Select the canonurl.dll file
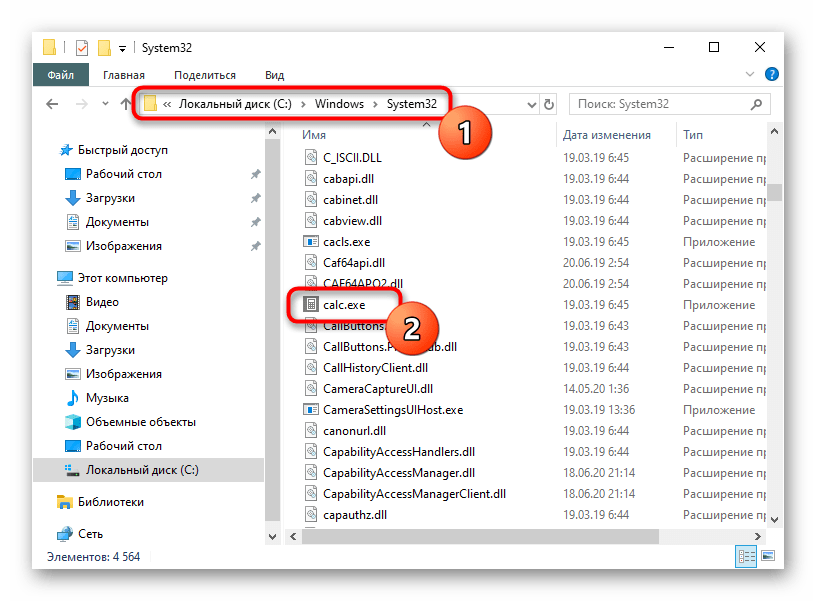 354,431
